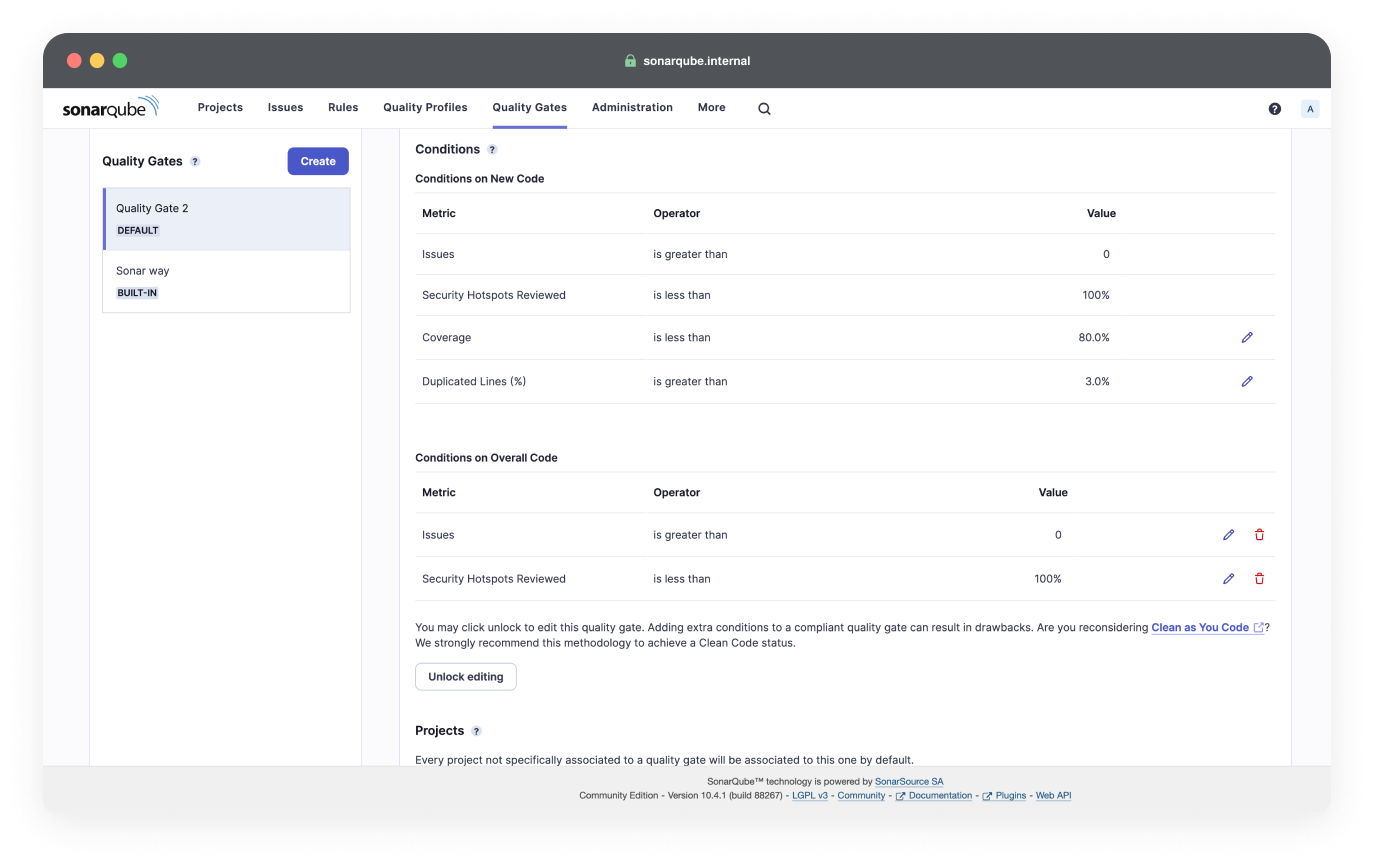Screen dimensions: 1374x865
Task: Select the Sonar way quality gate
Action: click(143, 270)
